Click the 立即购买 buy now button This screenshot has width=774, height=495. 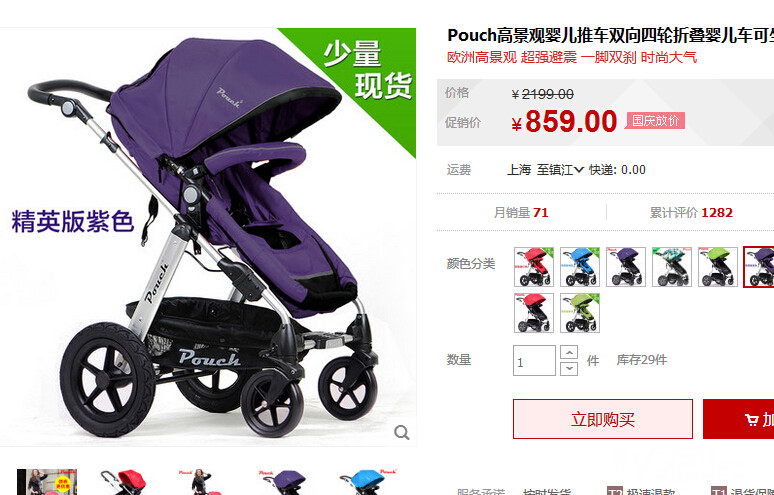click(x=603, y=419)
